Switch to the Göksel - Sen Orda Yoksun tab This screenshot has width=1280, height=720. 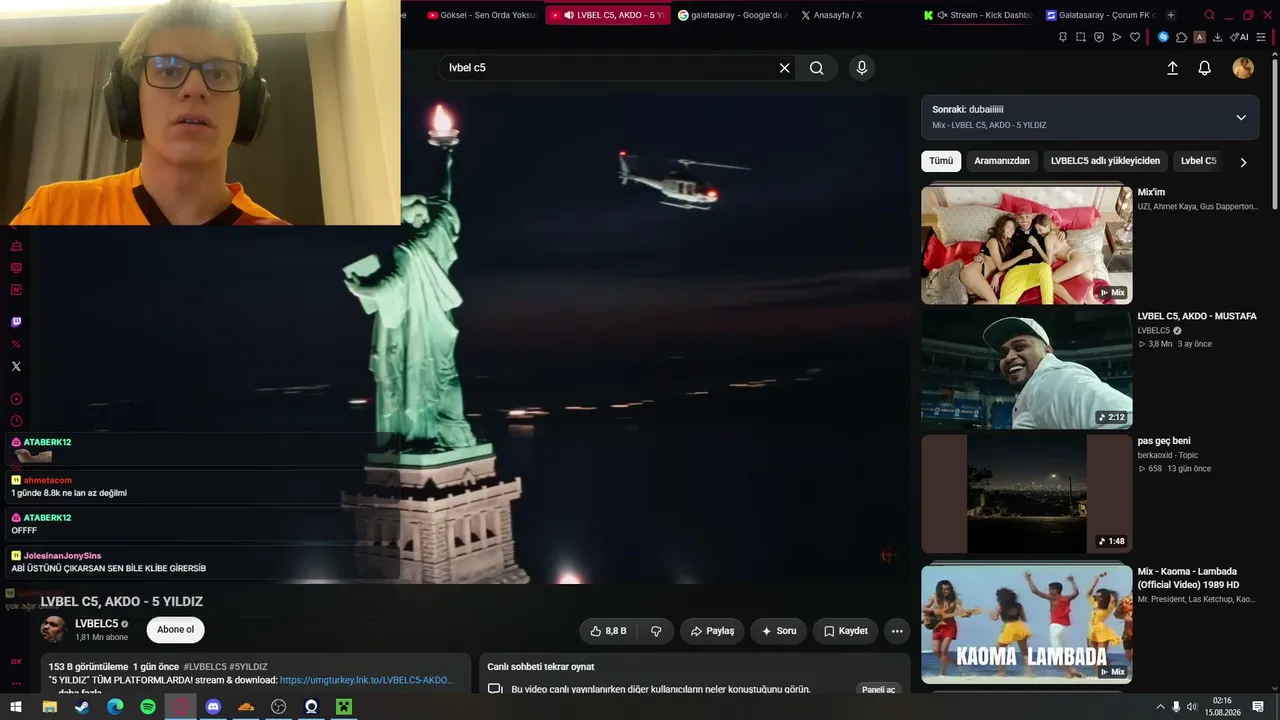point(482,15)
